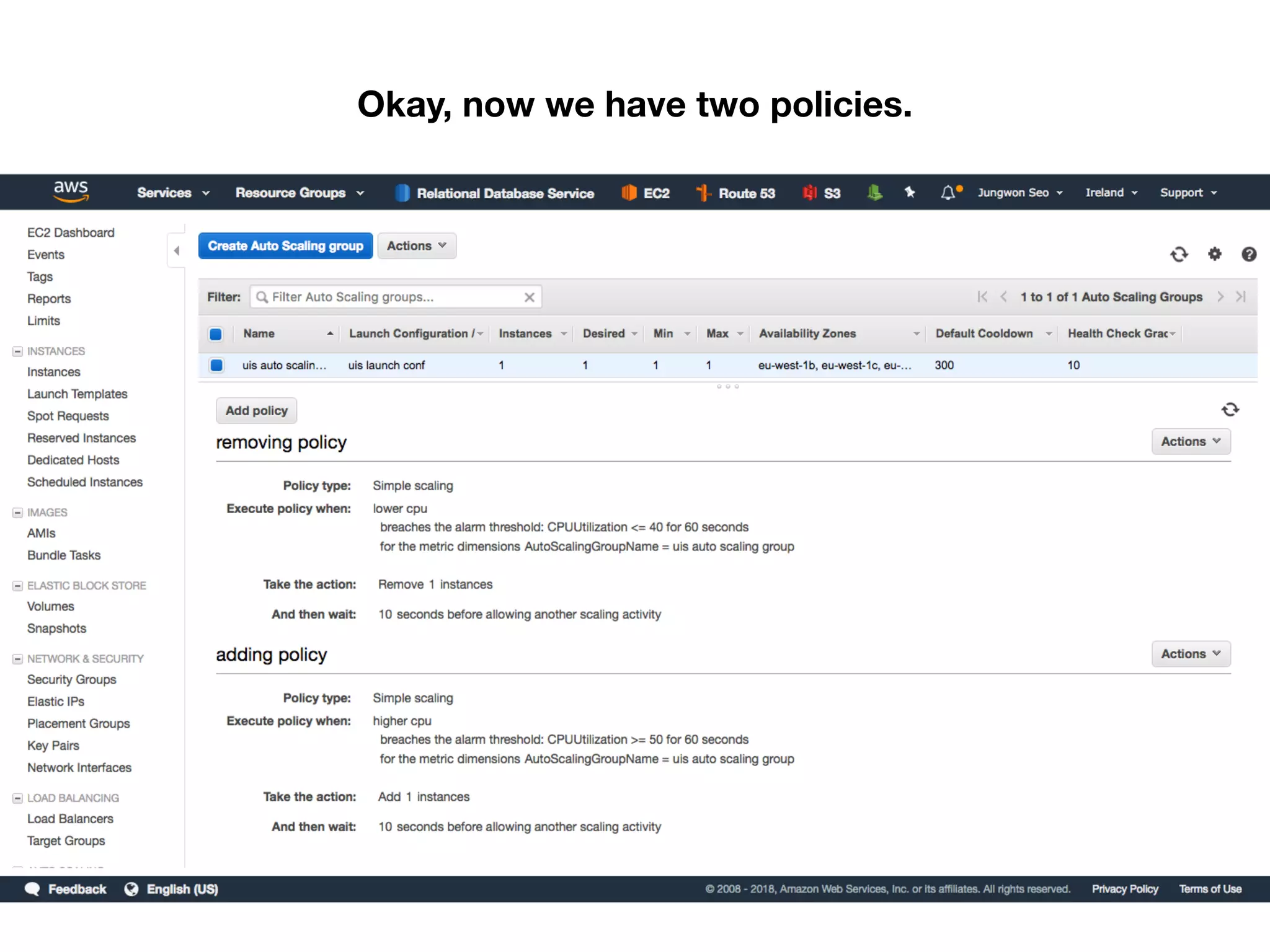Open the EC2 shortcut icon
The image size is (1270, 952).
(x=629, y=193)
